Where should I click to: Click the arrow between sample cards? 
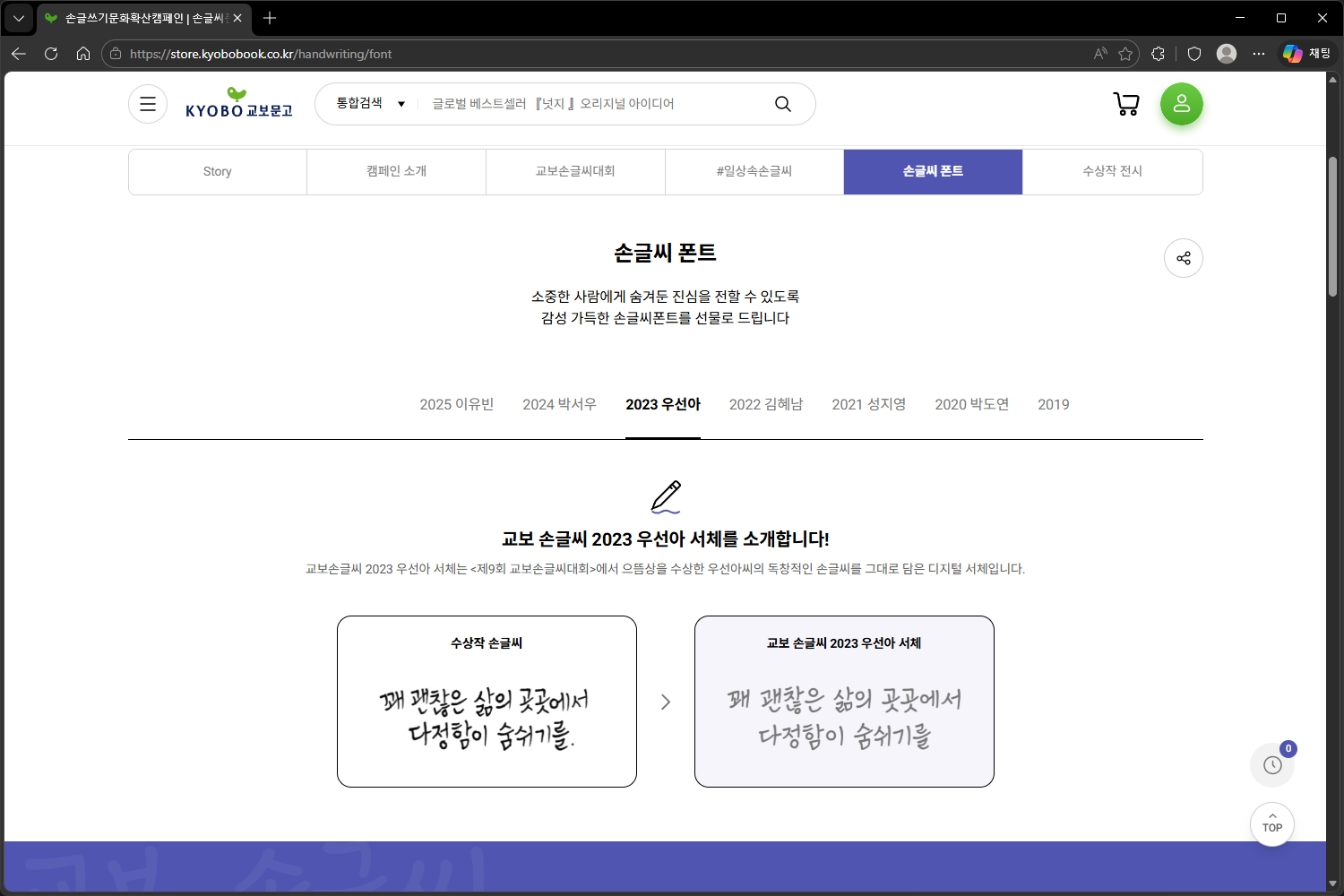click(x=666, y=702)
